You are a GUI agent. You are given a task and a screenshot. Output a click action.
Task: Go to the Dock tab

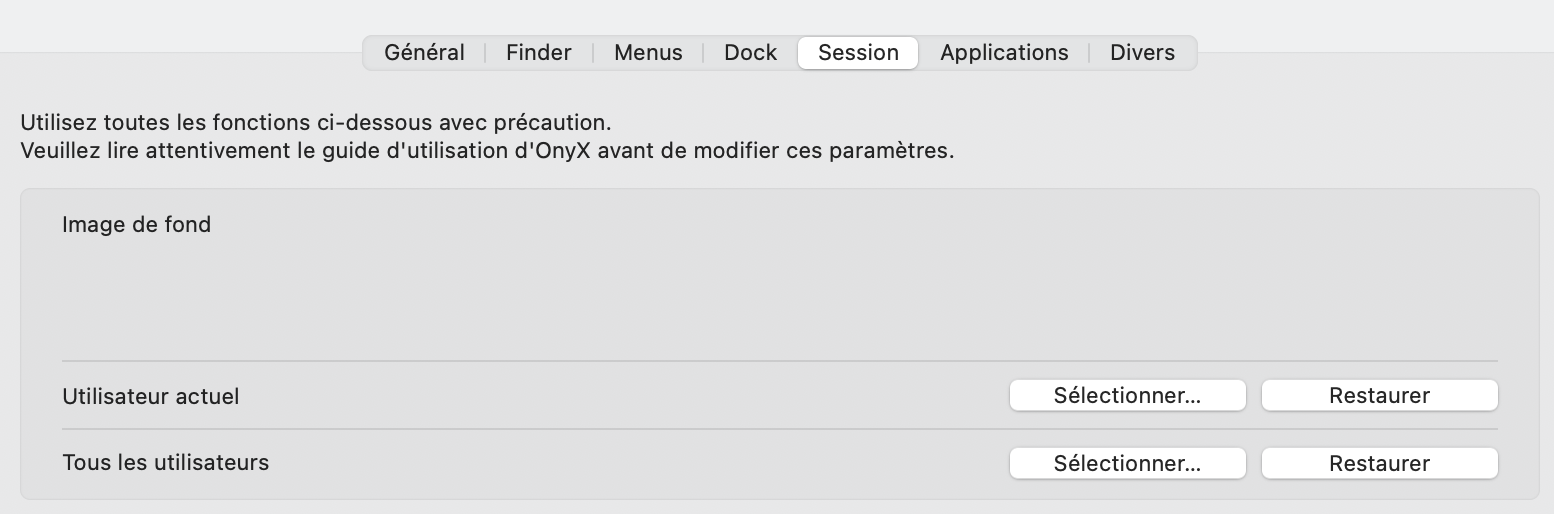tap(750, 53)
